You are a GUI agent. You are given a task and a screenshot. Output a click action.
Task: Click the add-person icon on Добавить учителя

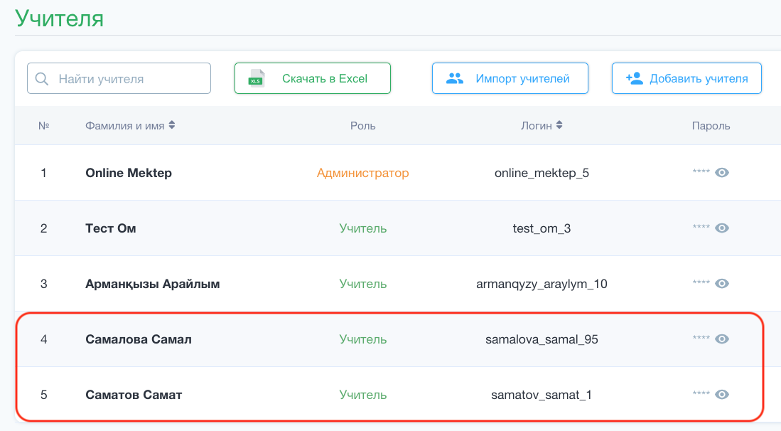634,78
